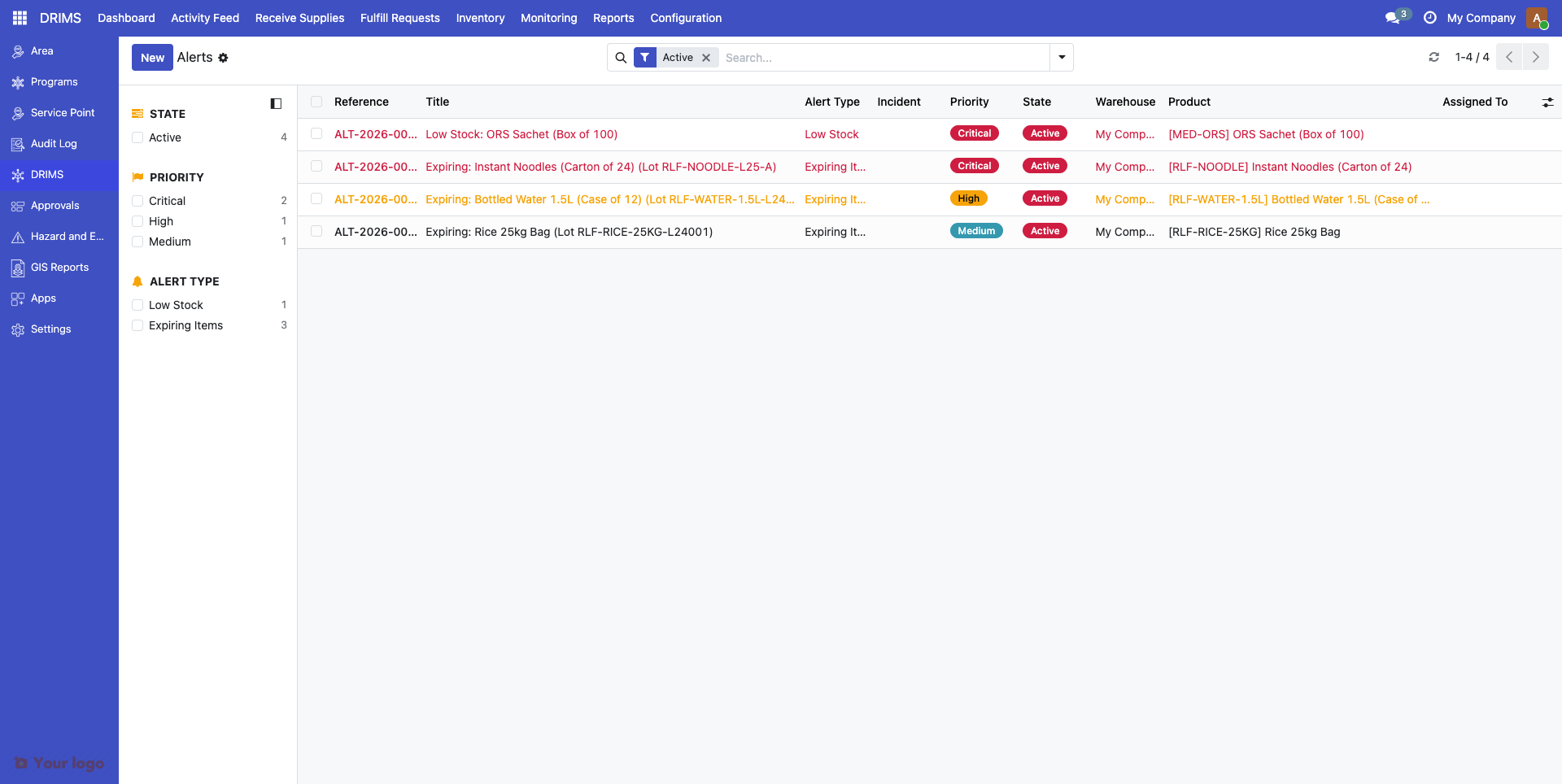The width and height of the screenshot is (1562, 784).
Task: Click Critical badge on ORS Sachet row
Action: (x=974, y=133)
